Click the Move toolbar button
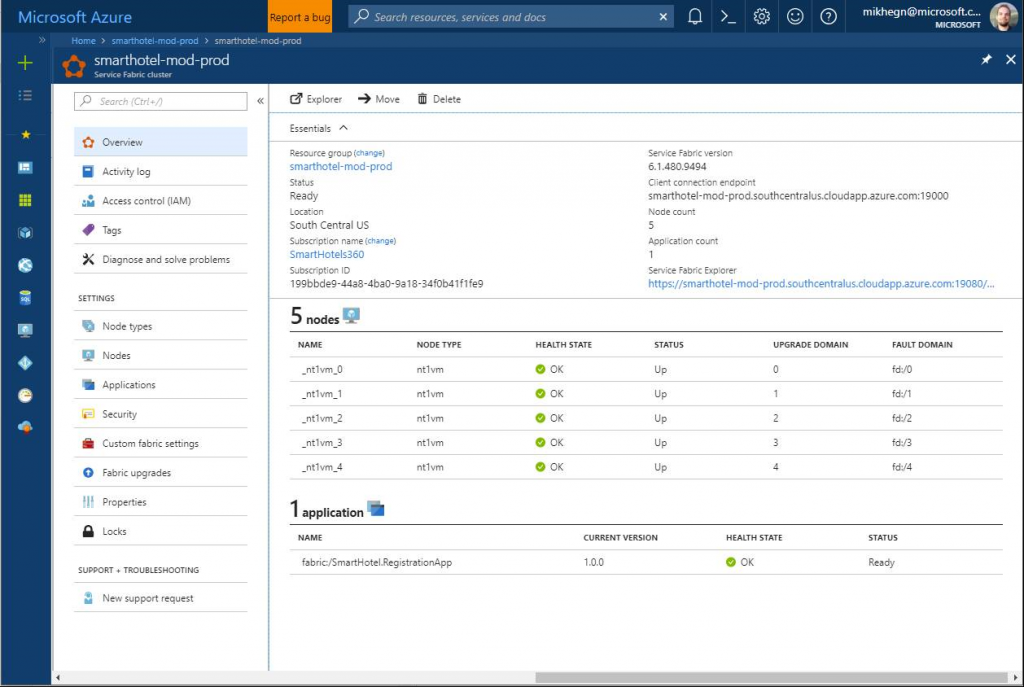Viewport: 1024px width, 687px height. [379, 99]
